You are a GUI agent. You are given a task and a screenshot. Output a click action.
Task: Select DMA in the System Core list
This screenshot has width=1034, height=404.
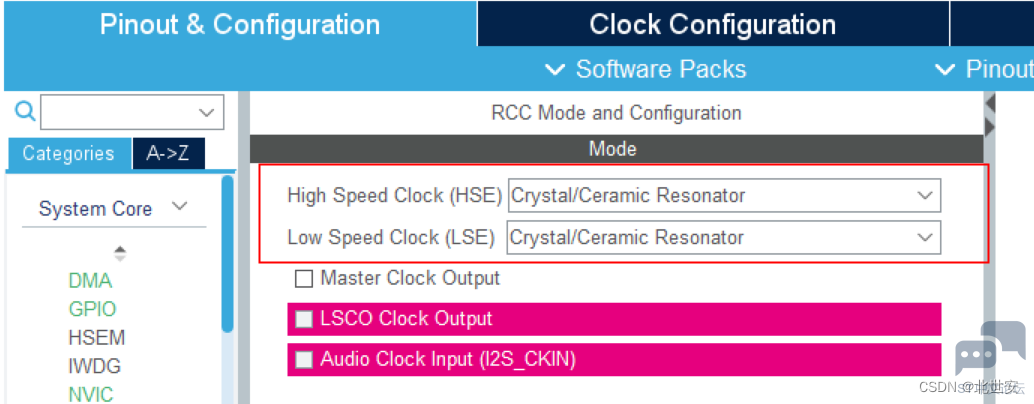(90, 281)
